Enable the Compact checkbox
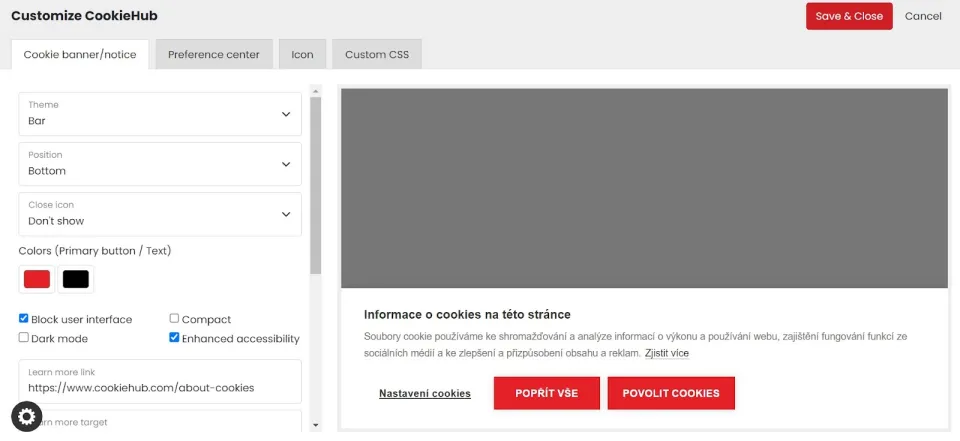The height and width of the screenshot is (441, 960). tap(174, 318)
